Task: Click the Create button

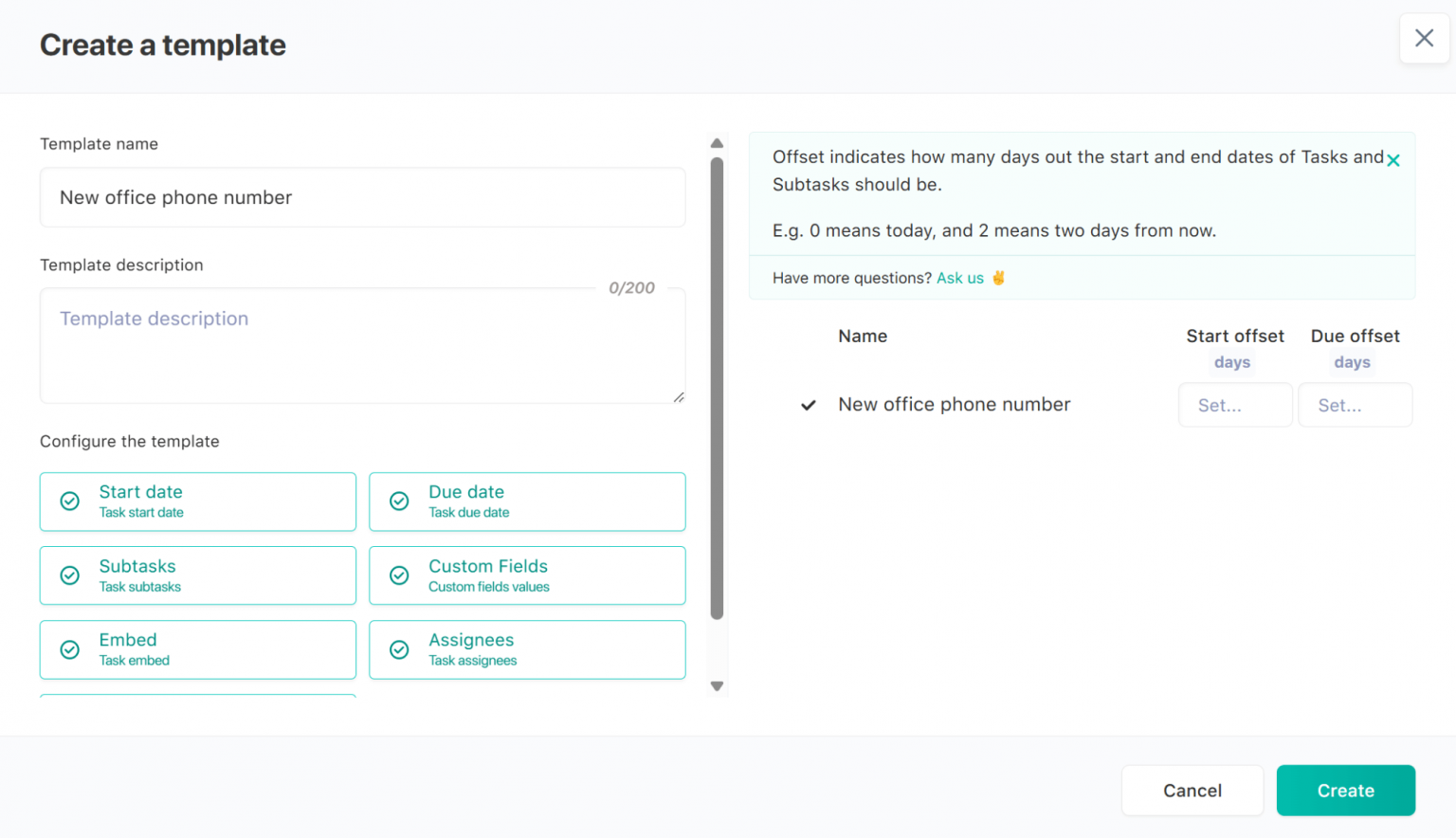Action: pos(1345,790)
